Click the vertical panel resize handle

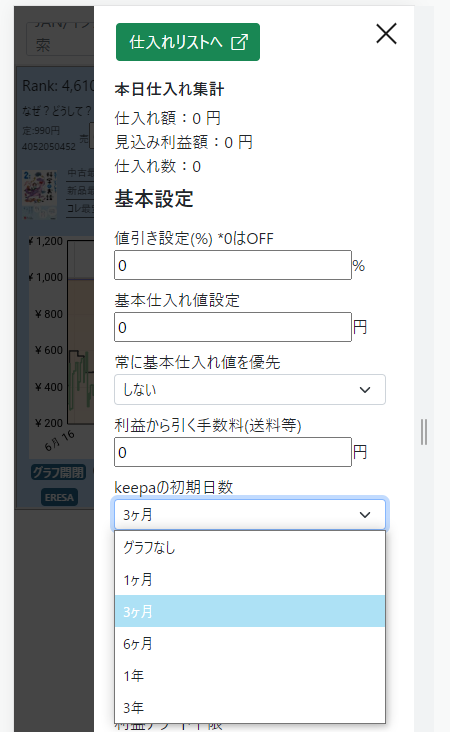coord(424,432)
